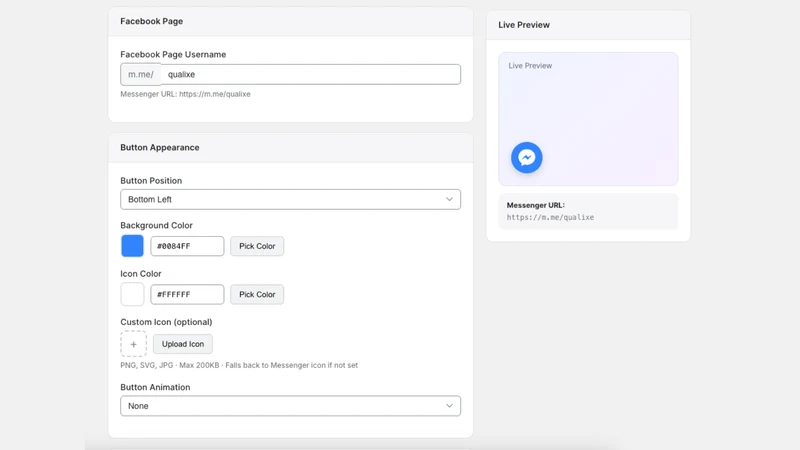Click Pick Color for Background Color
The image size is (800, 450).
click(x=257, y=246)
